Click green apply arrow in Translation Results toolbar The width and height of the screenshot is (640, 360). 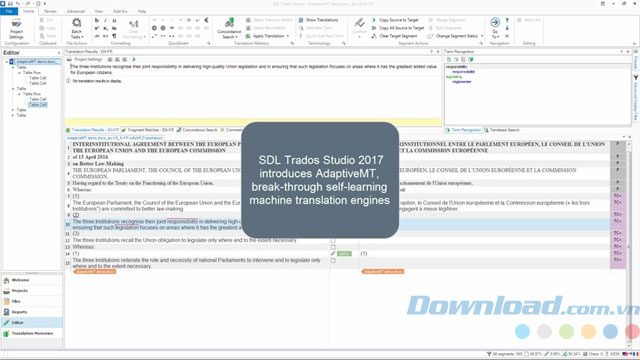pyautogui.click(x=134, y=60)
